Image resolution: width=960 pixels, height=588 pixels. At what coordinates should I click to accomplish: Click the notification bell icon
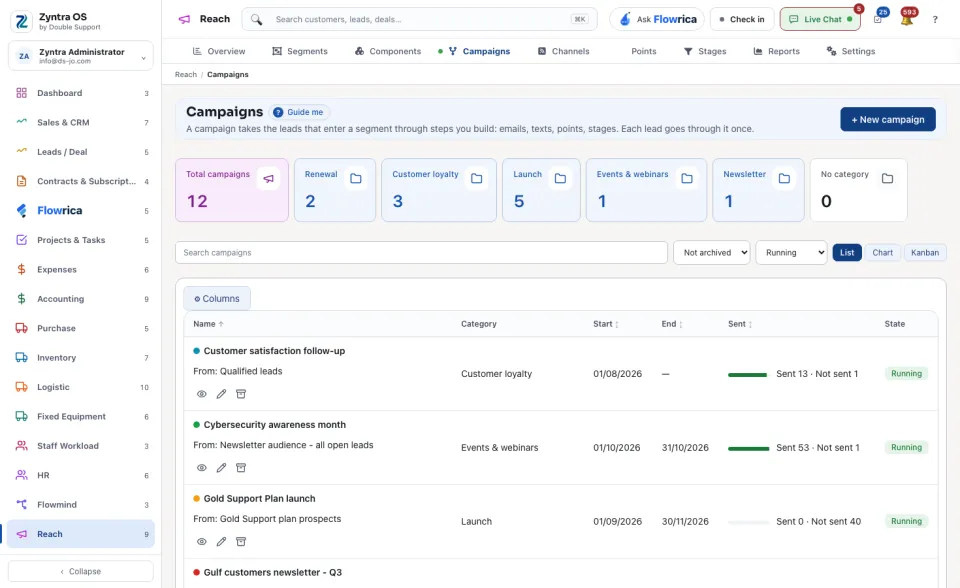(x=907, y=20)
